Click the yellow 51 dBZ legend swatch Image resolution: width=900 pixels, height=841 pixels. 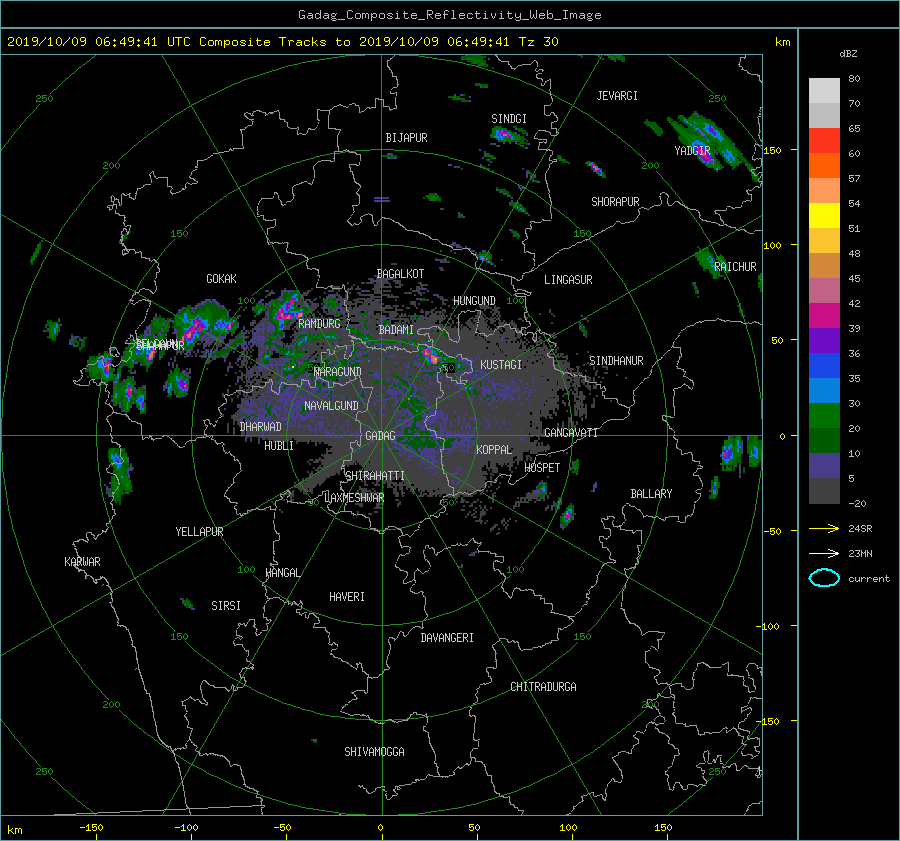click(x=824, y=215)
